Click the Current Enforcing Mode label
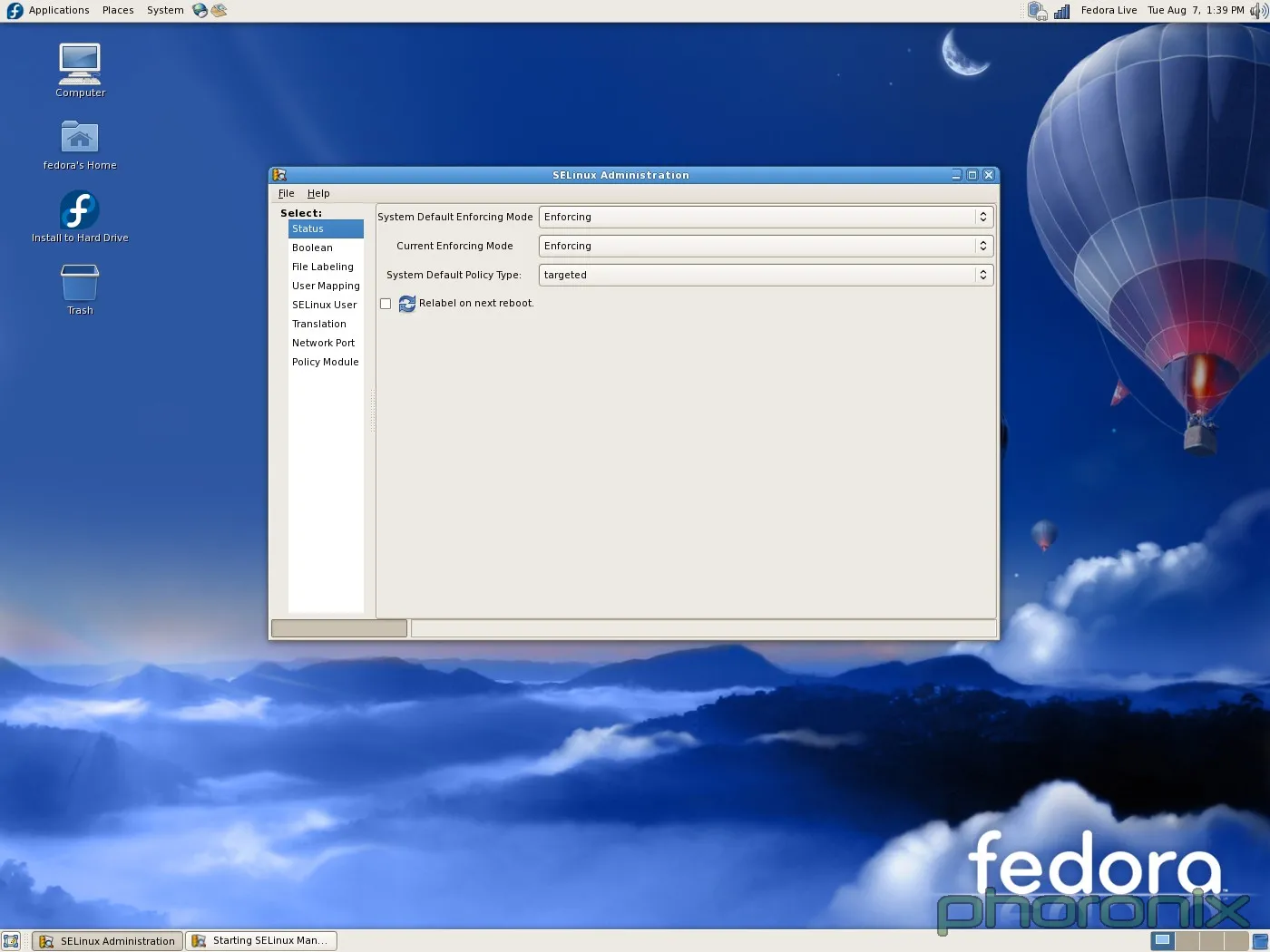Screen dimensions: 1270x952 [x=454, y=246]
